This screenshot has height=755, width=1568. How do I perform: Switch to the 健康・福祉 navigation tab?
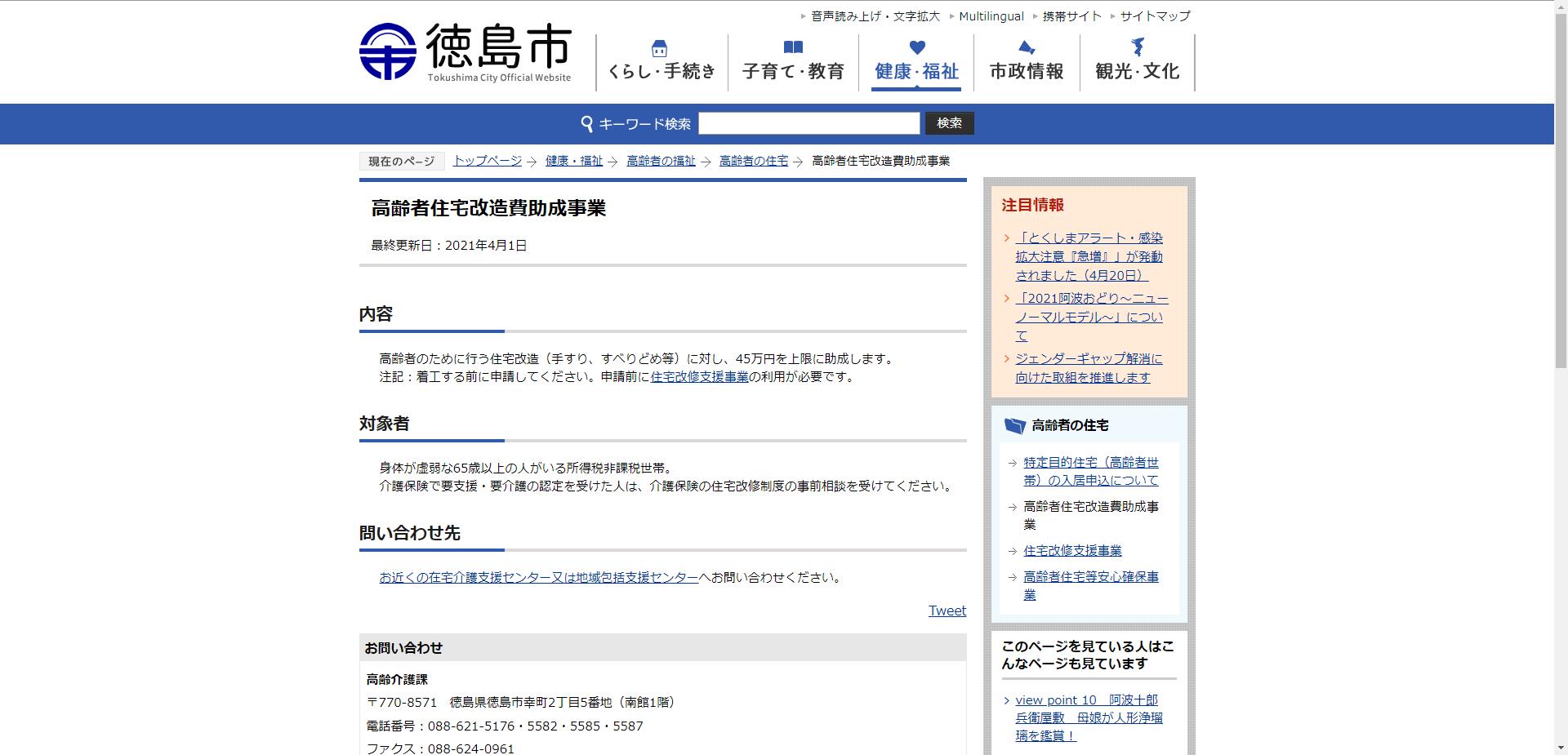(x=916, y=72)
